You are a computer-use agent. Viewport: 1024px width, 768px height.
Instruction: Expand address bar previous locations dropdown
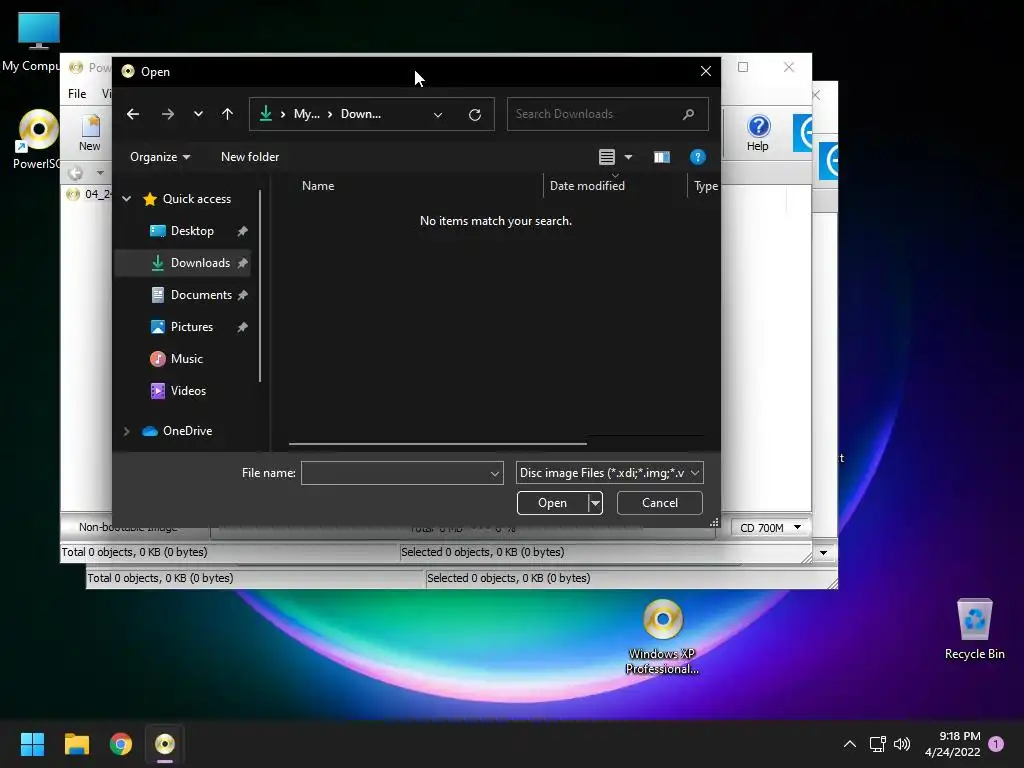[438, 114]
